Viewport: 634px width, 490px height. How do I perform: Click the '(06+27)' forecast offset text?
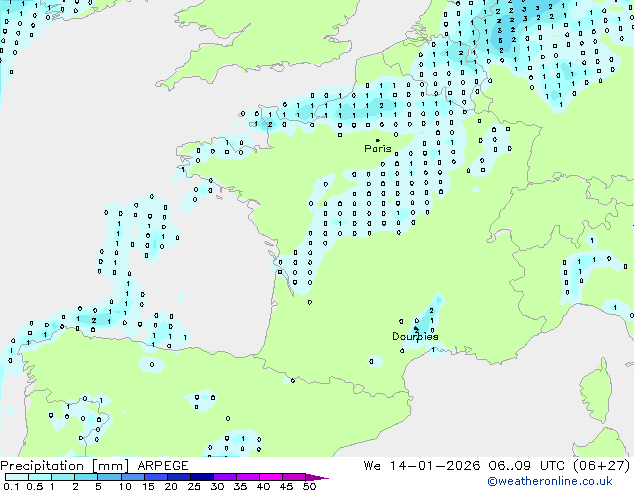click(602, 466)
